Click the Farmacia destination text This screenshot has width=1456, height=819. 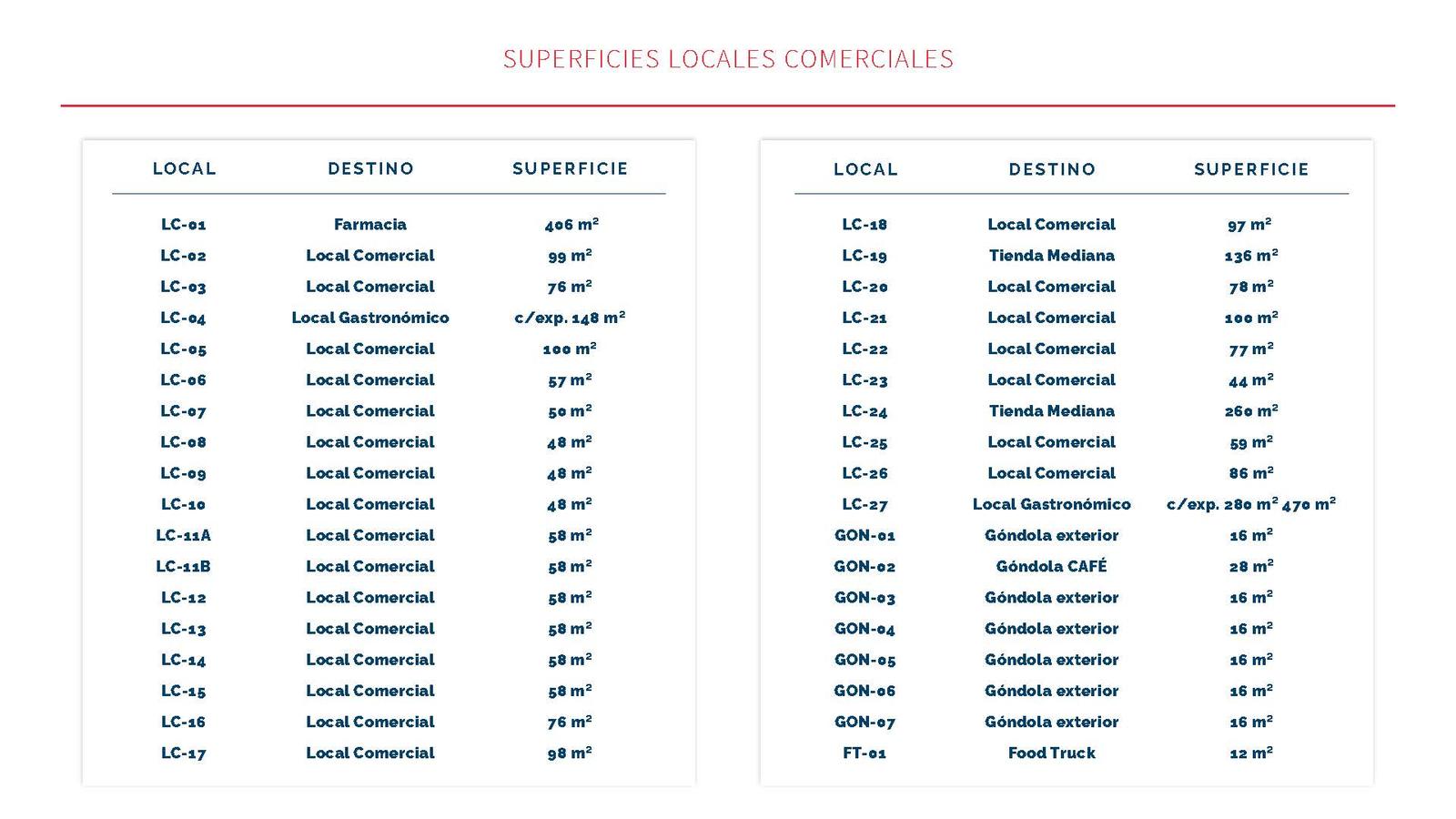pyautogui.click(x=370, y=225)
